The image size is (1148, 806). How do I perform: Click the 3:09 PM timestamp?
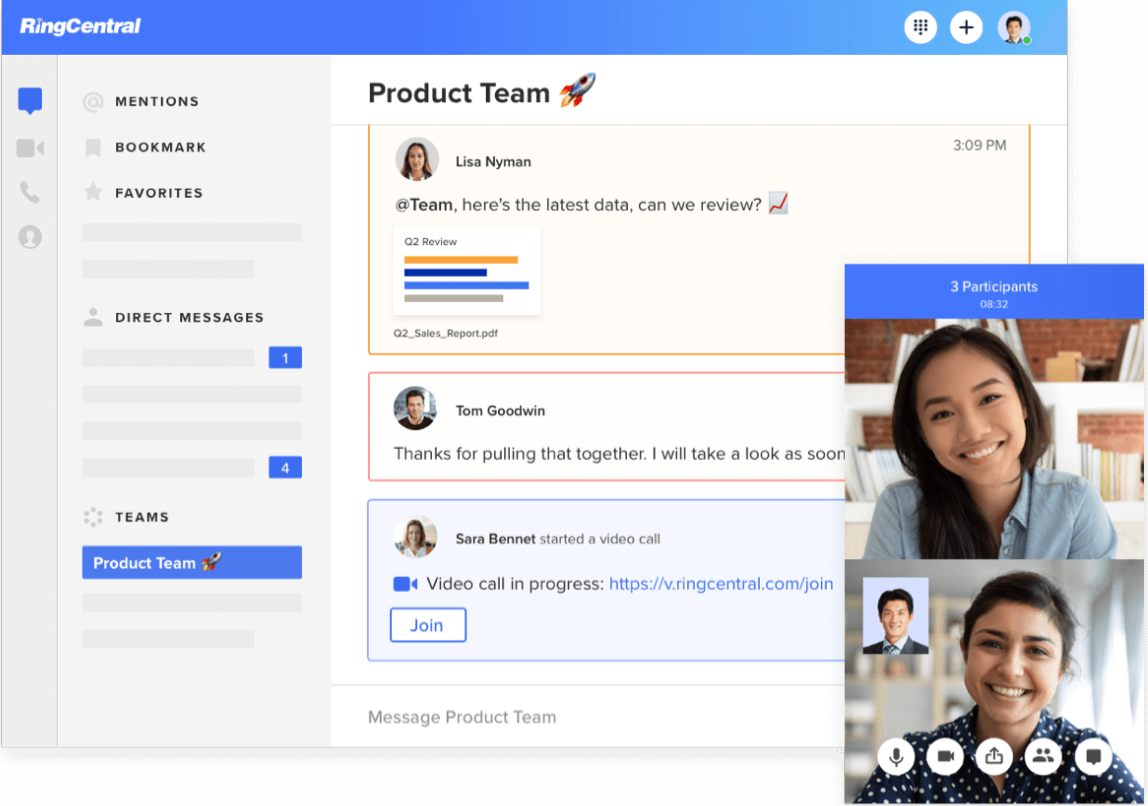tap(979, 146)
